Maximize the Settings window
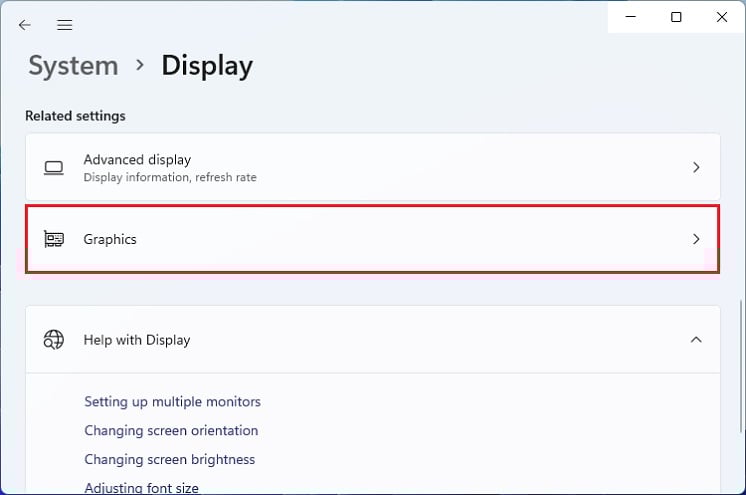Viewport: 746px width, 495px height. pyautogui.click(x=677, y=17)
